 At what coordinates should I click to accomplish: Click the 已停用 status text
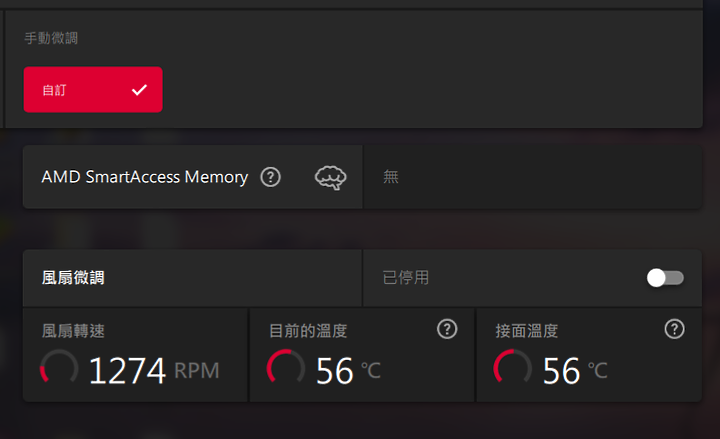tap(406, 278)
